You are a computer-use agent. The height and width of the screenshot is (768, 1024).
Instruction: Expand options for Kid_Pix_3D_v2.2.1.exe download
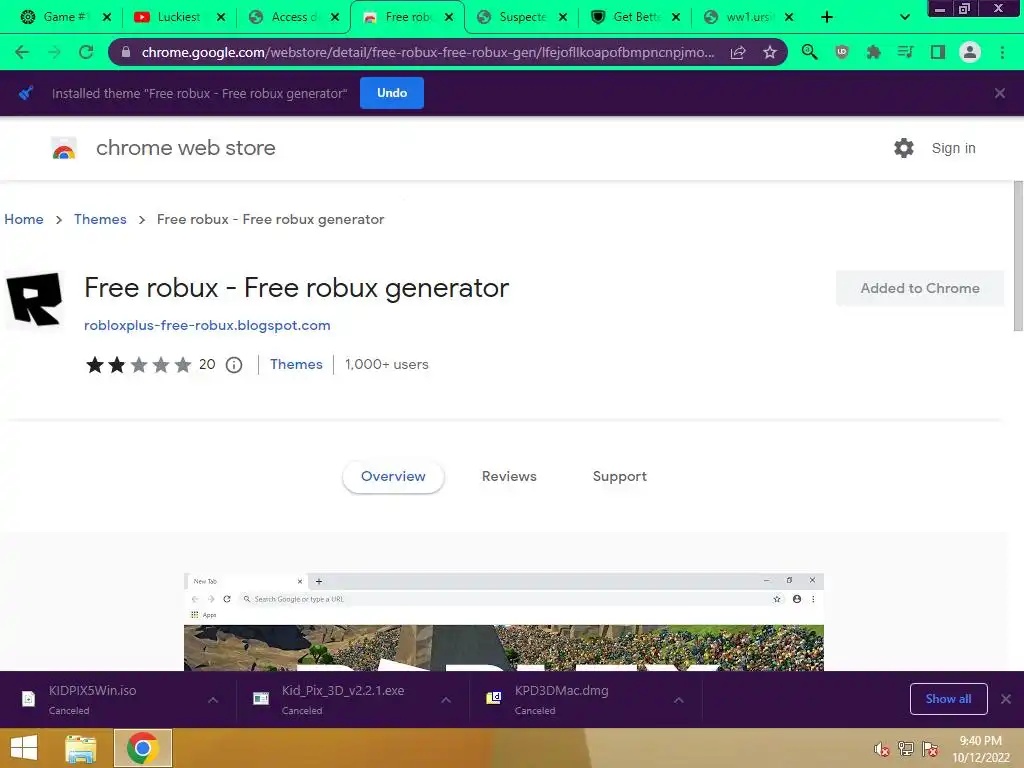446,700
